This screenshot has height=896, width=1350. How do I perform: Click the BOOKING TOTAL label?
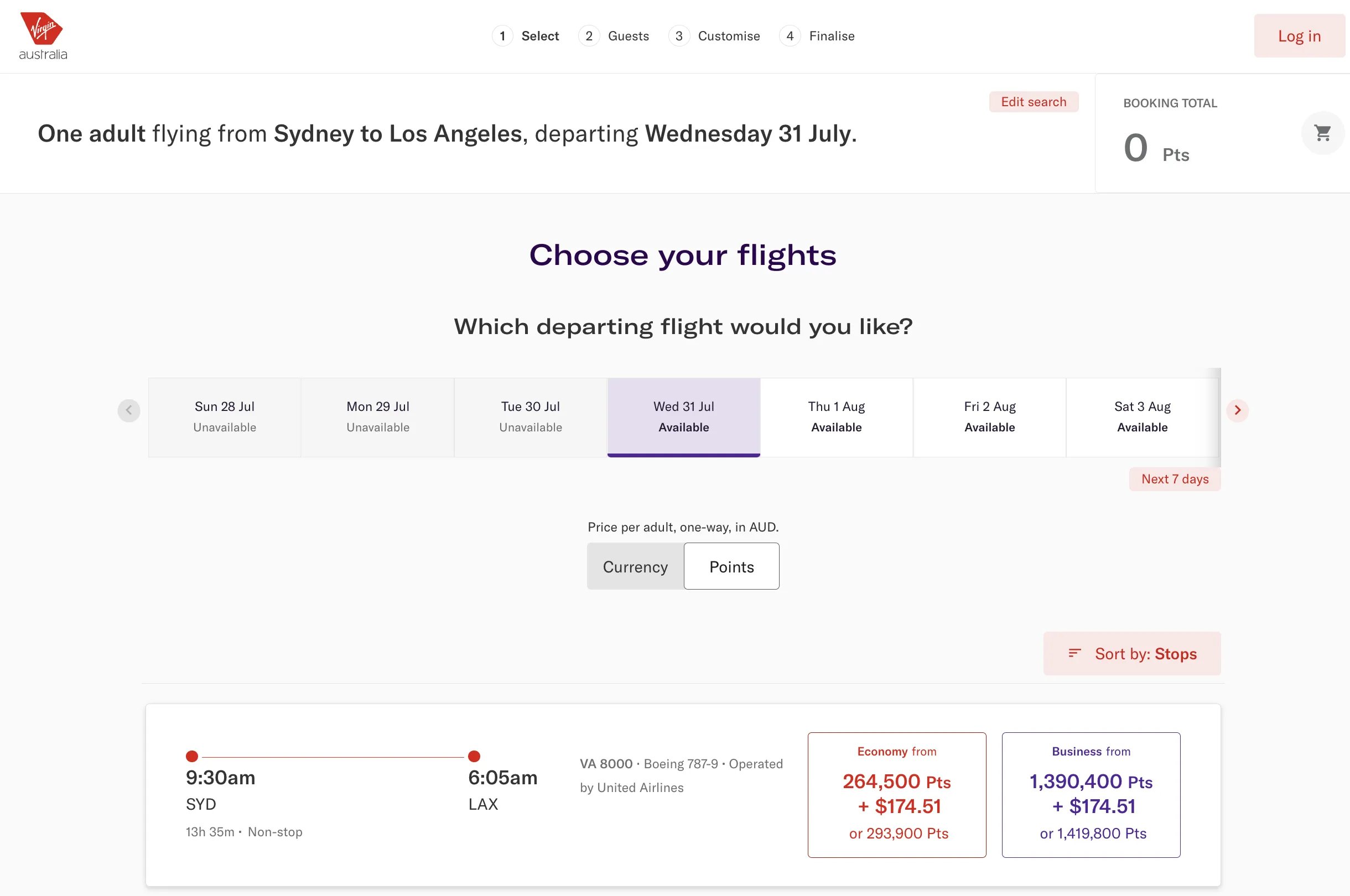(x=1170, y=103)
